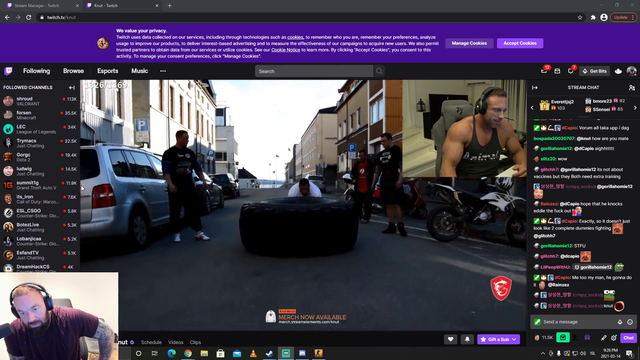Open Steam from the taskbar

269,353
